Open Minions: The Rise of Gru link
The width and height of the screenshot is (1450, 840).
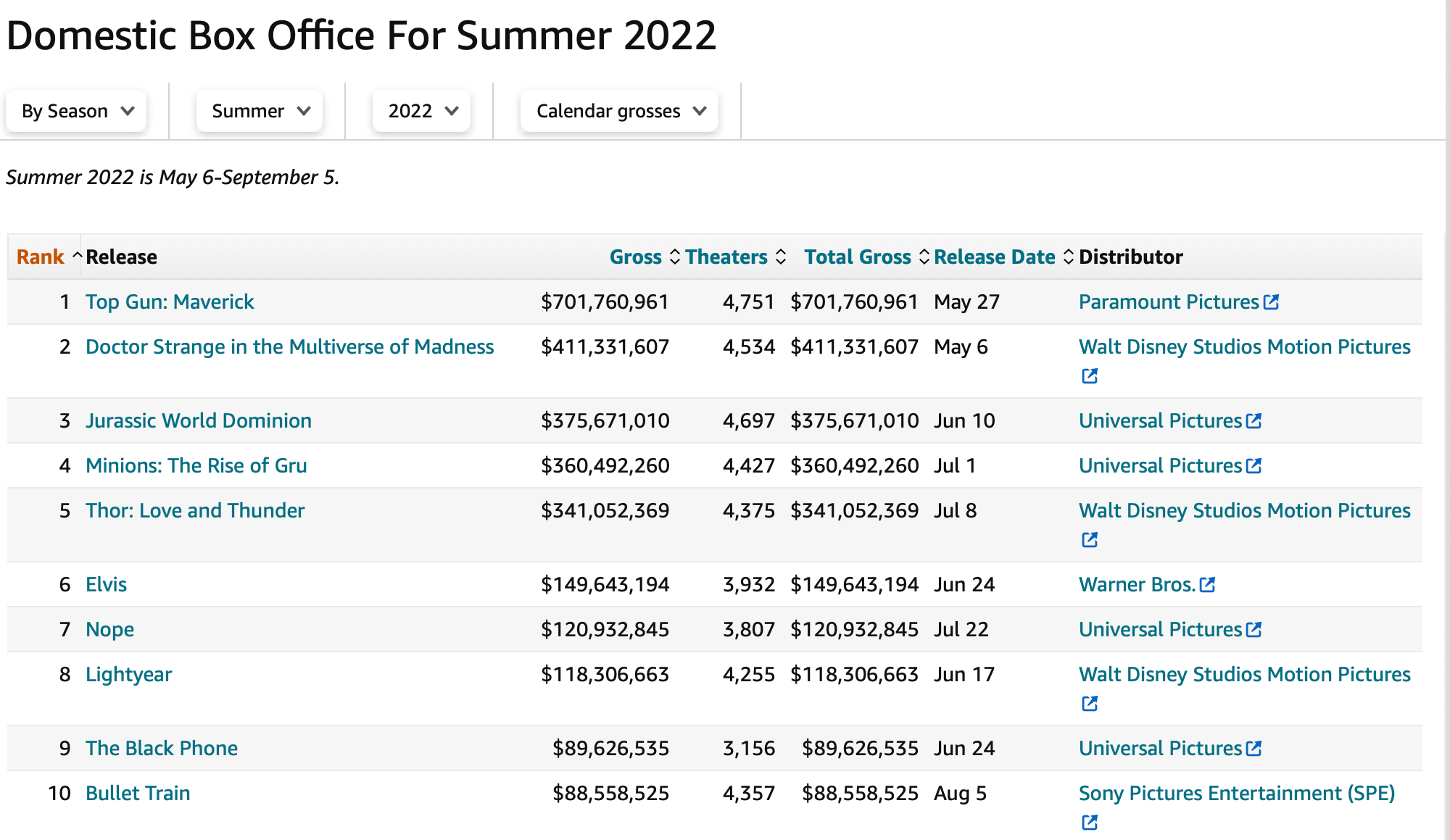click(196, 465)
